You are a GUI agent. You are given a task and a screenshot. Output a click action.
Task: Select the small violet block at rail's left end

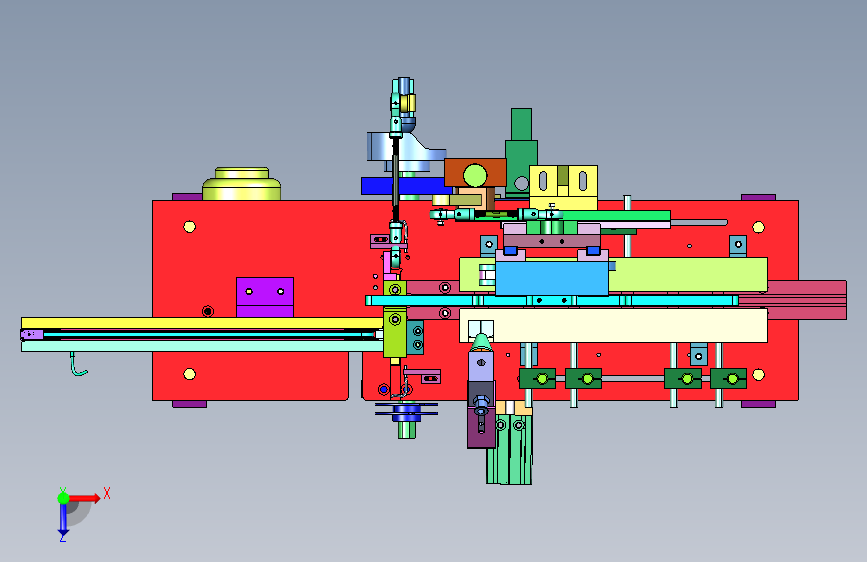(x=32, y=334)
